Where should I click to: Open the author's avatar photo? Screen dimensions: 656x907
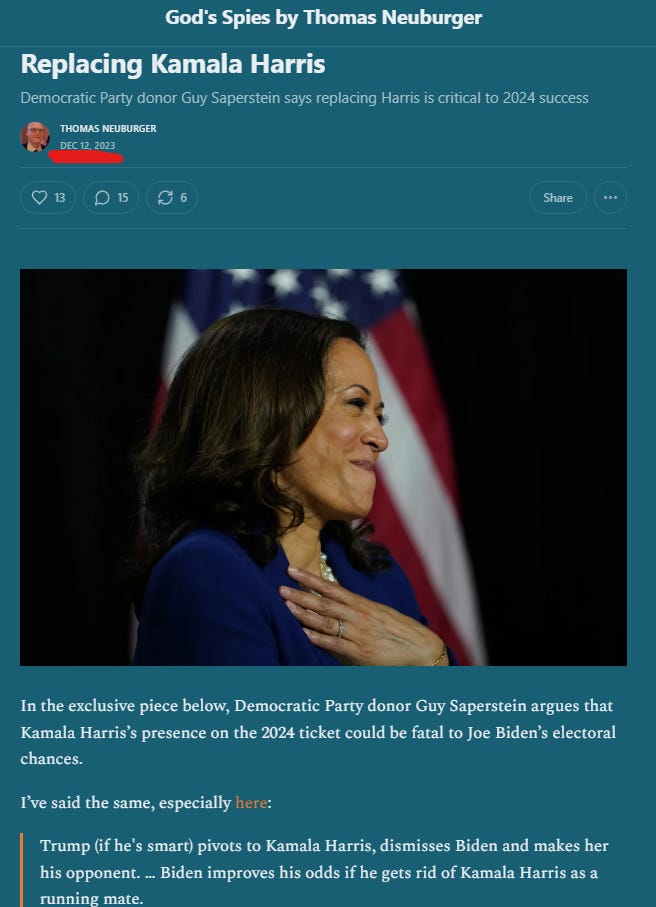click(x=35, y=137)
